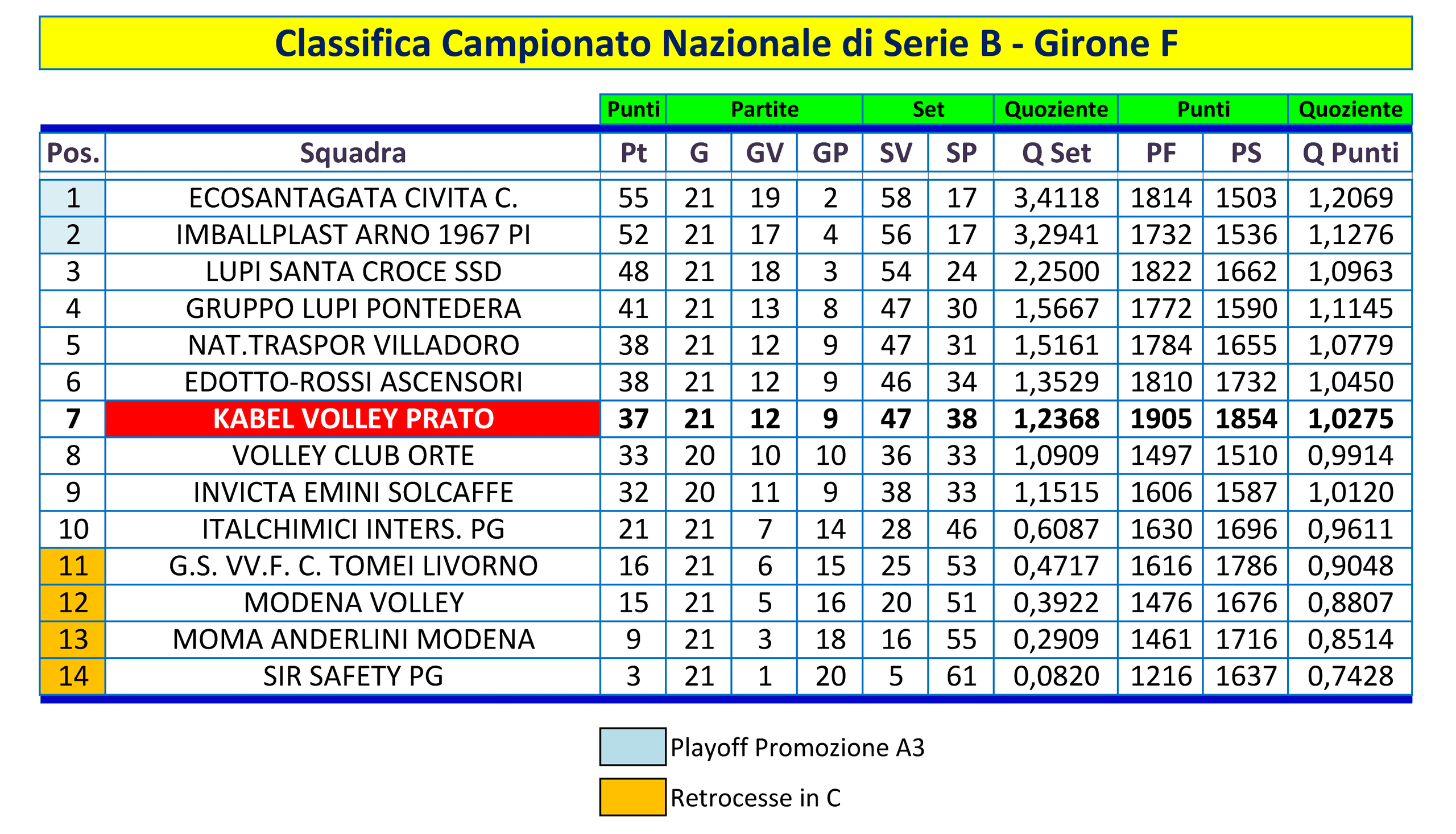Select the SIR SAFETY PG team cell
Image resolution: width=1456 pixels, height=834 pixels.
pyautogui.click(x=353, y=676)
